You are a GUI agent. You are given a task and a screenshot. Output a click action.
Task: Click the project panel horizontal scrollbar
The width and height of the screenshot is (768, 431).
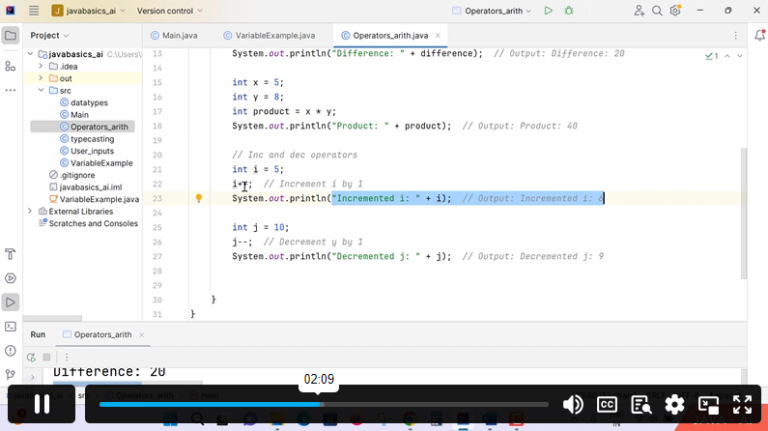point(52,318)
